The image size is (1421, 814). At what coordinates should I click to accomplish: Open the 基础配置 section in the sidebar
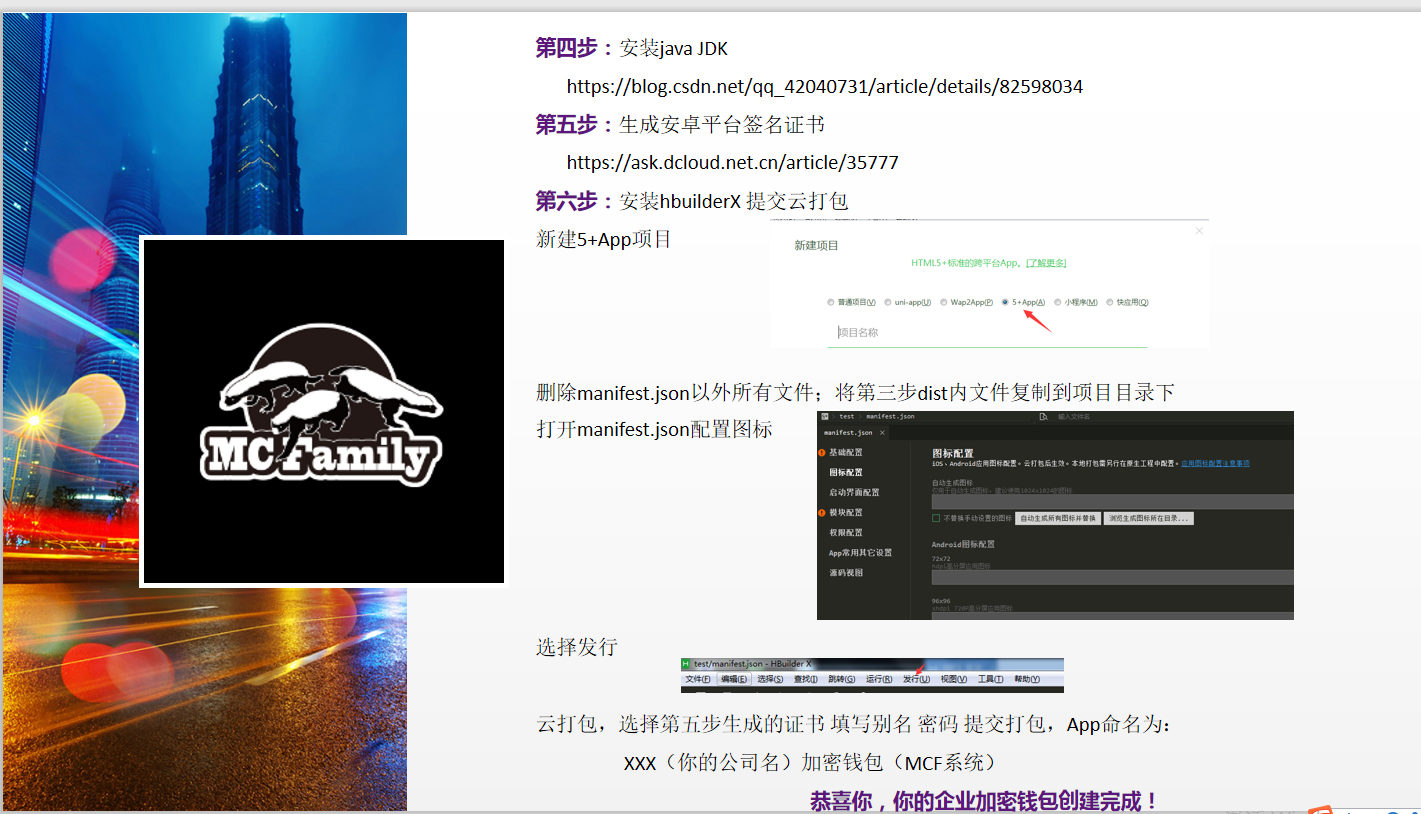pyautogui.click(x=846, y=452)
